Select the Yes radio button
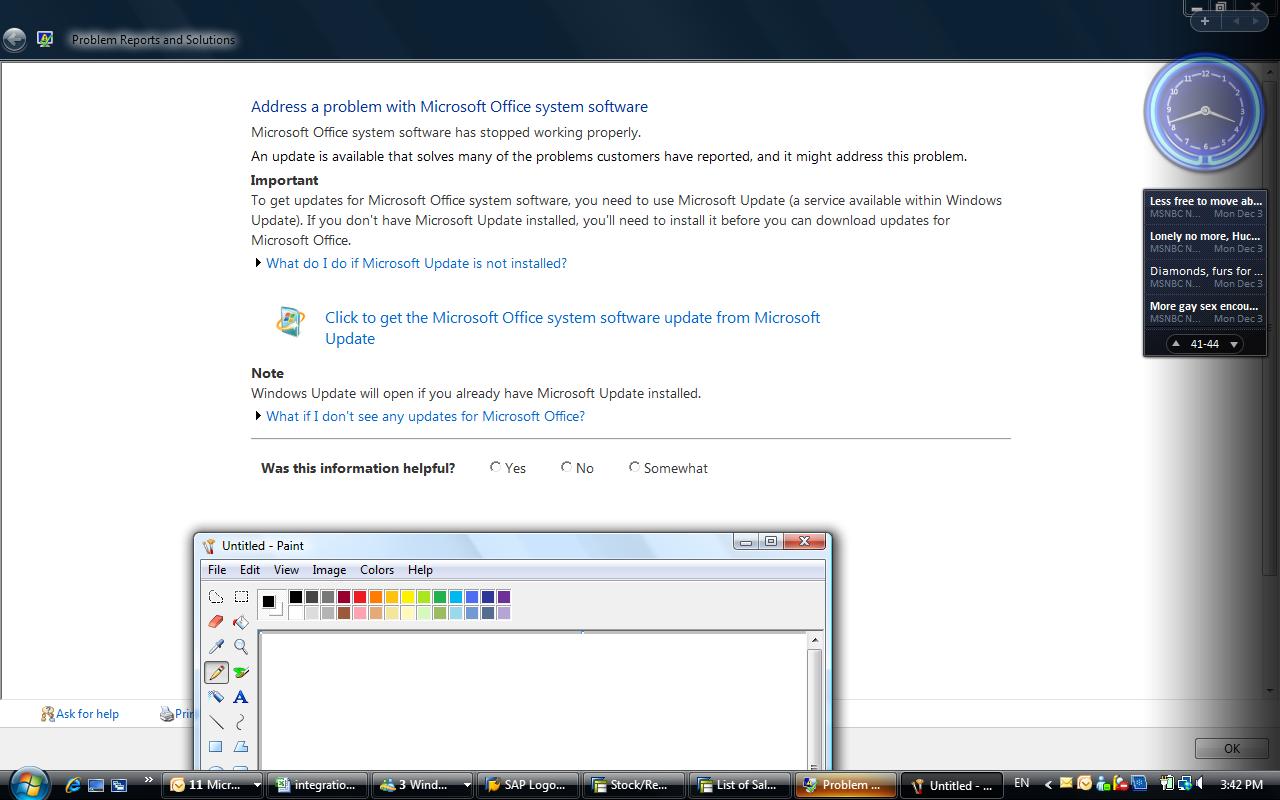This screenshot has width=1280, height=800. pos(496,467)
